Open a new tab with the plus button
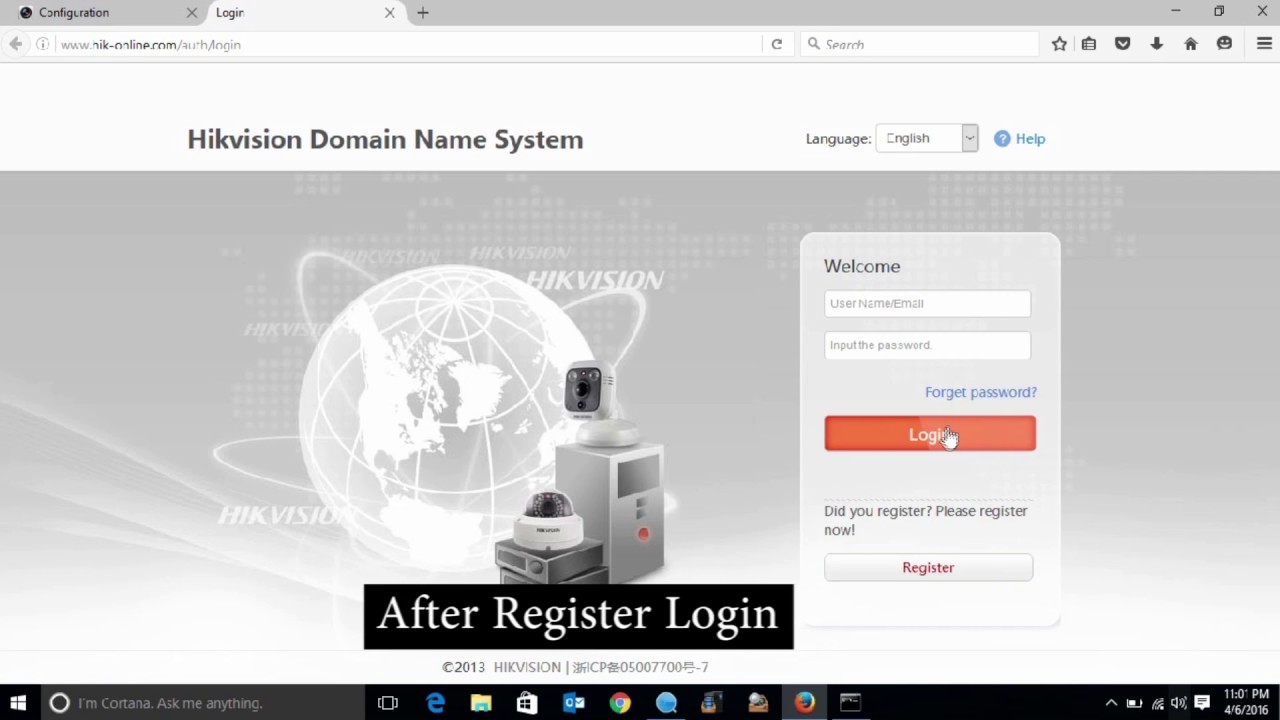 [x=423, y=13]
